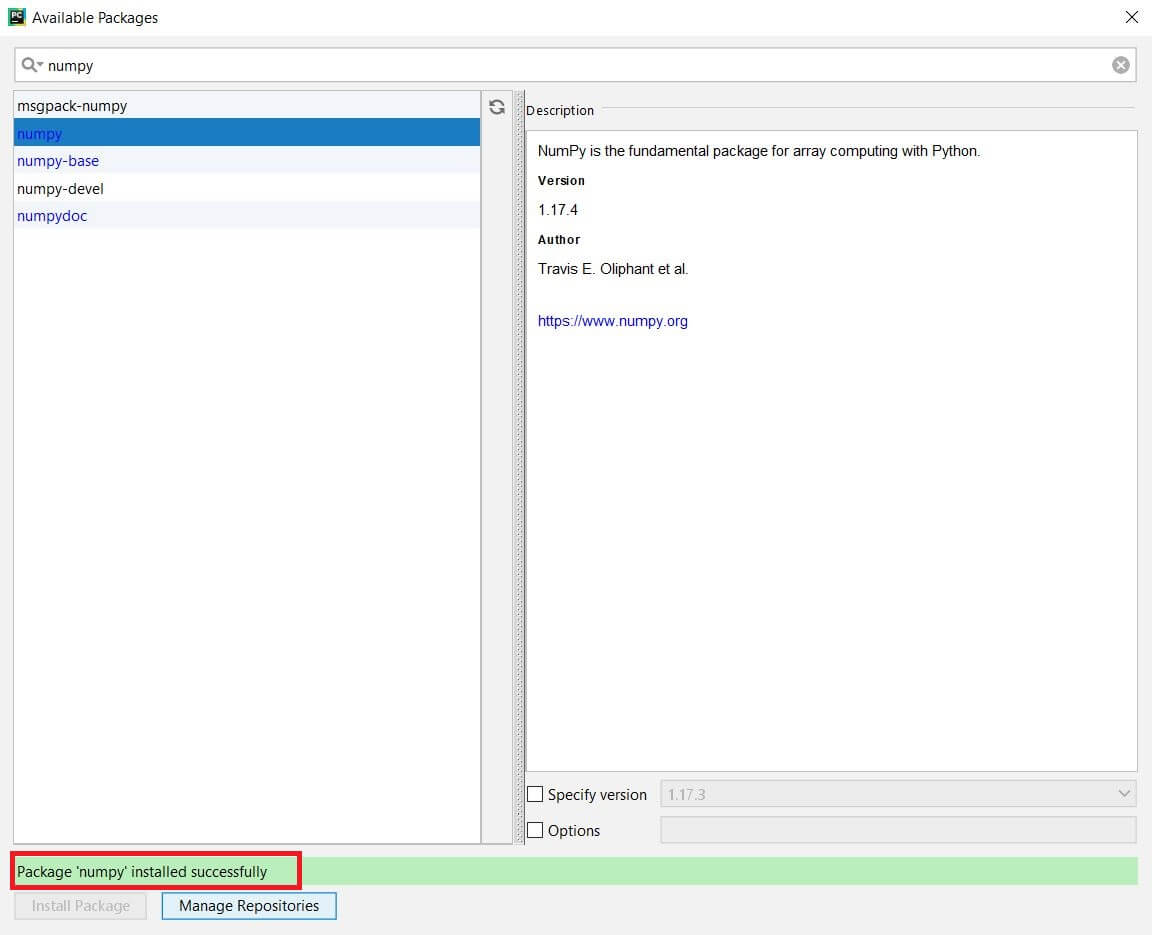Click the numpy search input field

click(575, 65)
